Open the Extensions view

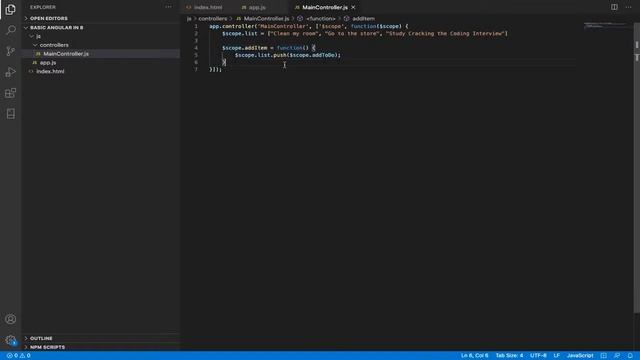pos(11,93)
